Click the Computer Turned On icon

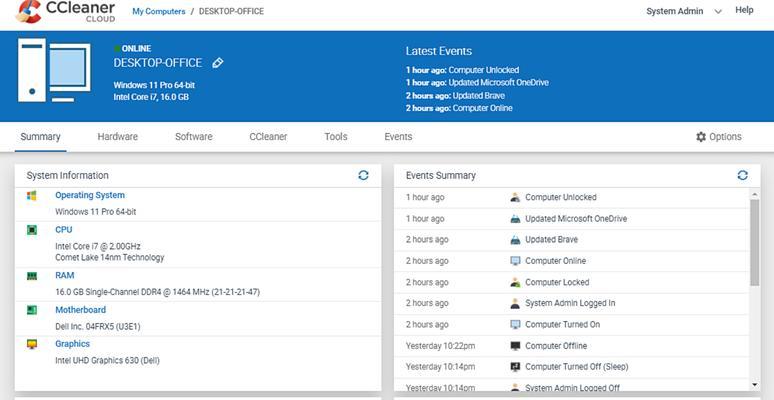(x=515, y=324)
